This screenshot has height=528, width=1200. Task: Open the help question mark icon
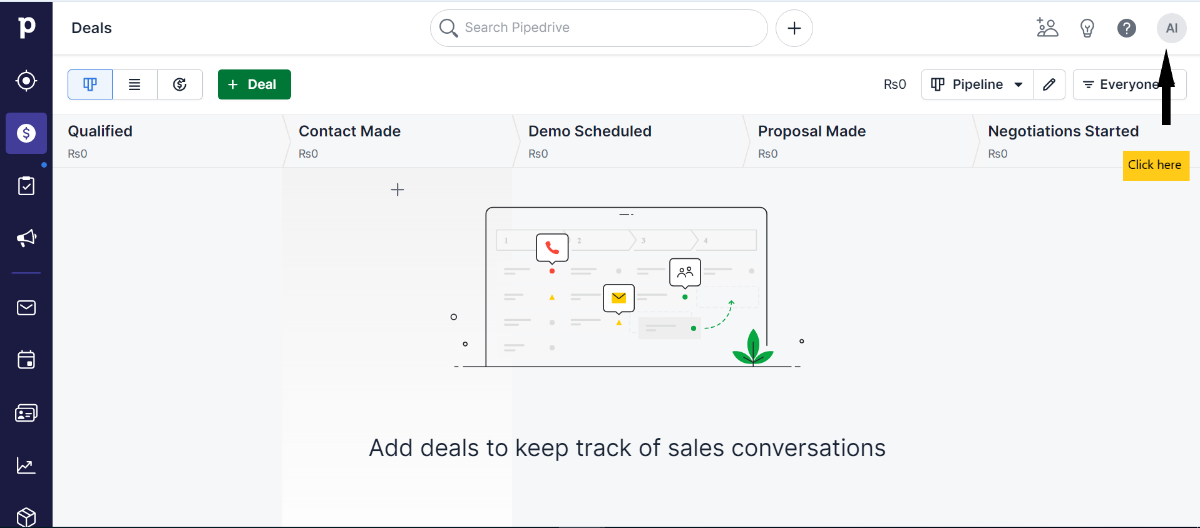tap(1127, 28)
